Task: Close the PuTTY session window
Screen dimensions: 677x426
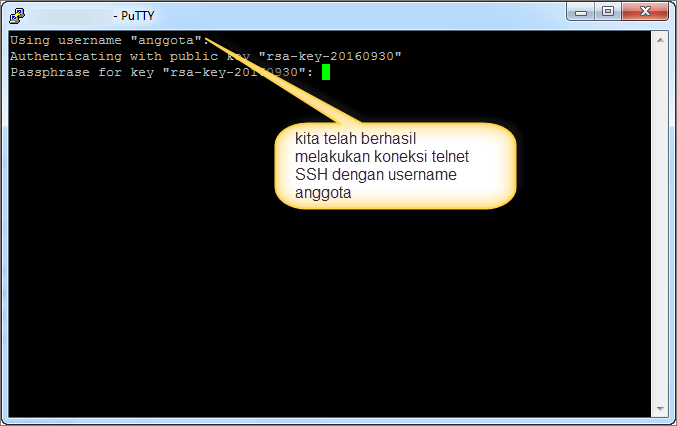Action: pyautogui.click(x=643, y=13)
